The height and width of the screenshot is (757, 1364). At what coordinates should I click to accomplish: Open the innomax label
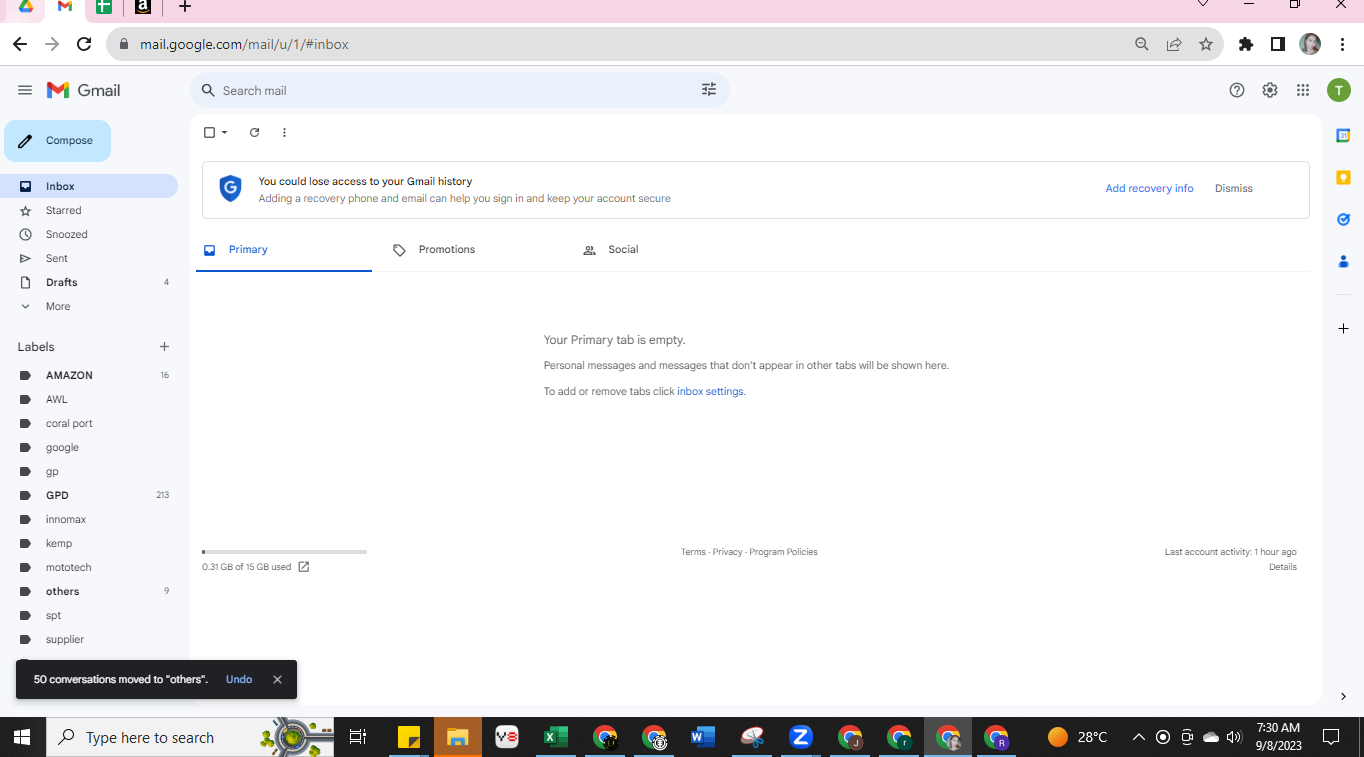89,519
